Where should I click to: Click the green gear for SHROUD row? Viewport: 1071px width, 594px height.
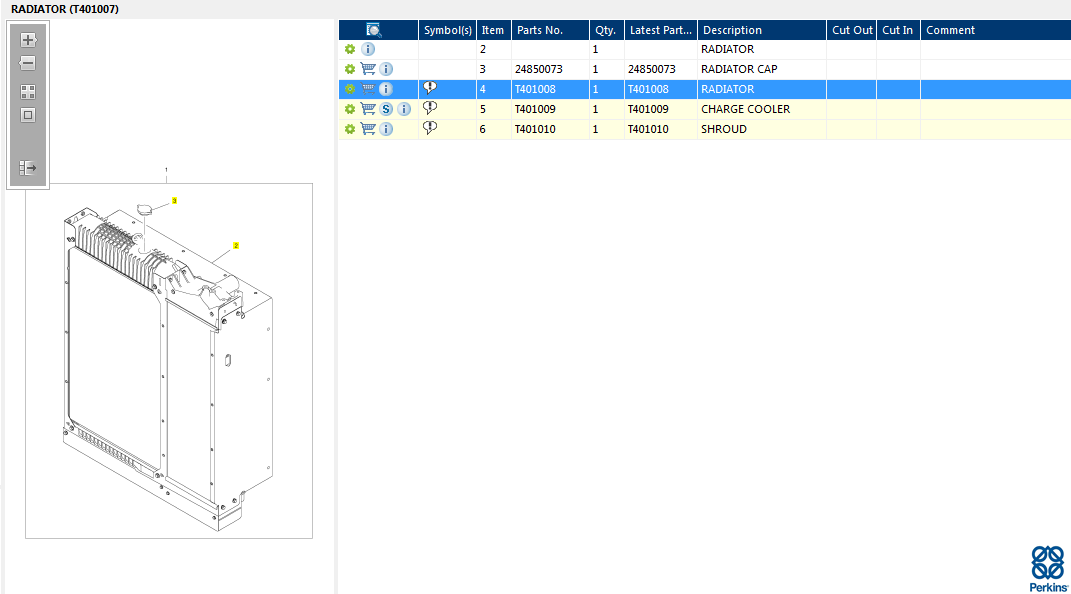coord(350,129)
